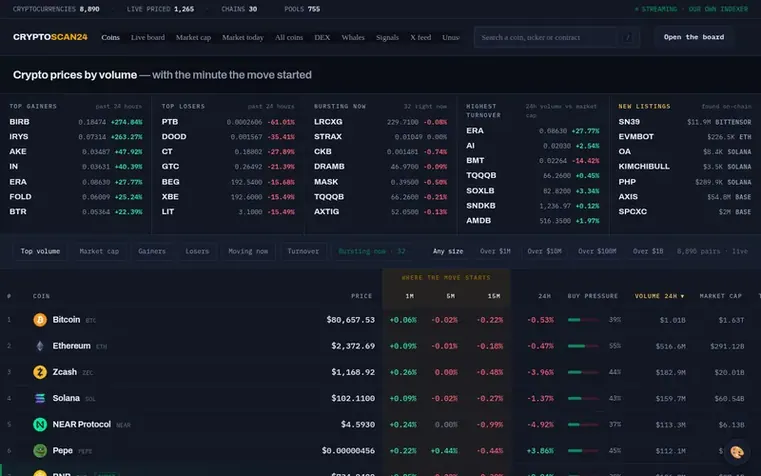Click the Ethereum diamond logo icon
This screenshot has height=476, width=761.
[40, 346]
